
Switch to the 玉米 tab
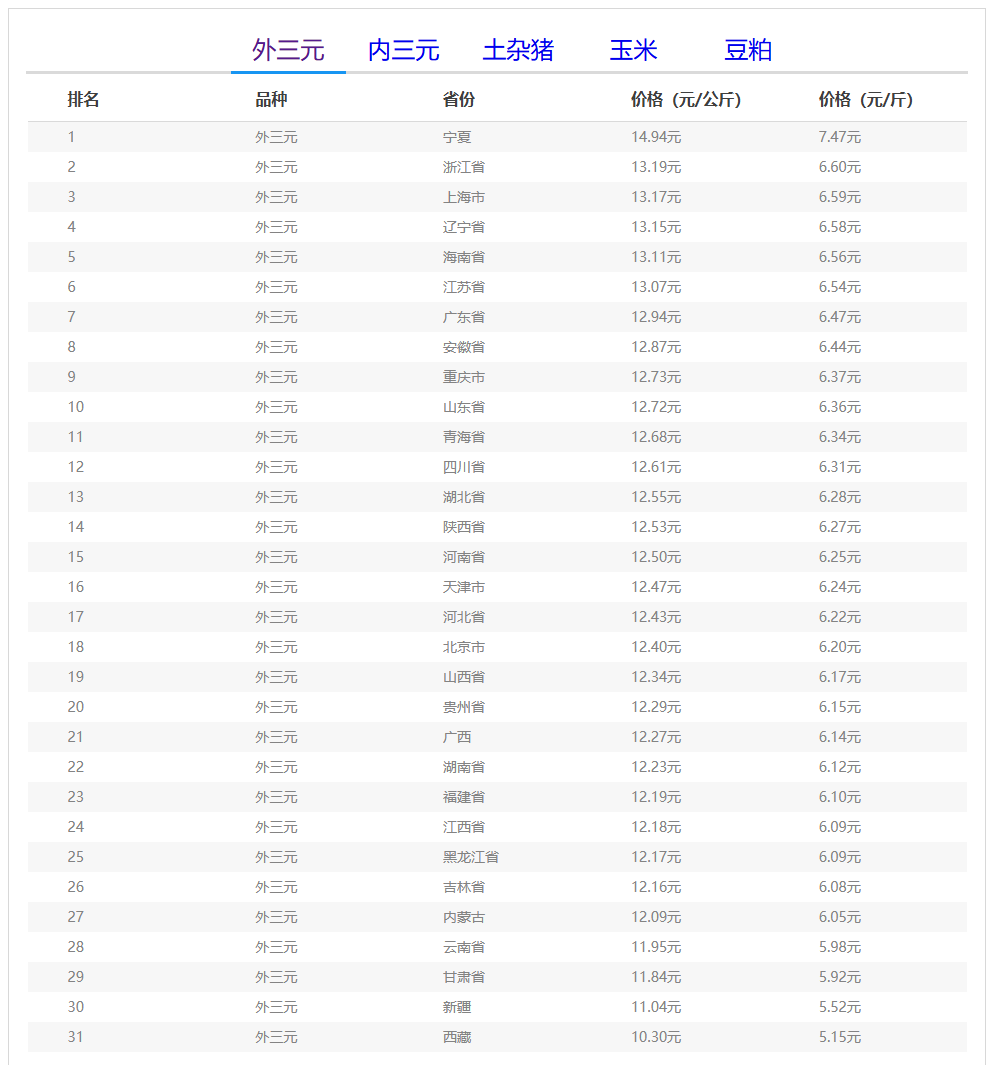633,50
